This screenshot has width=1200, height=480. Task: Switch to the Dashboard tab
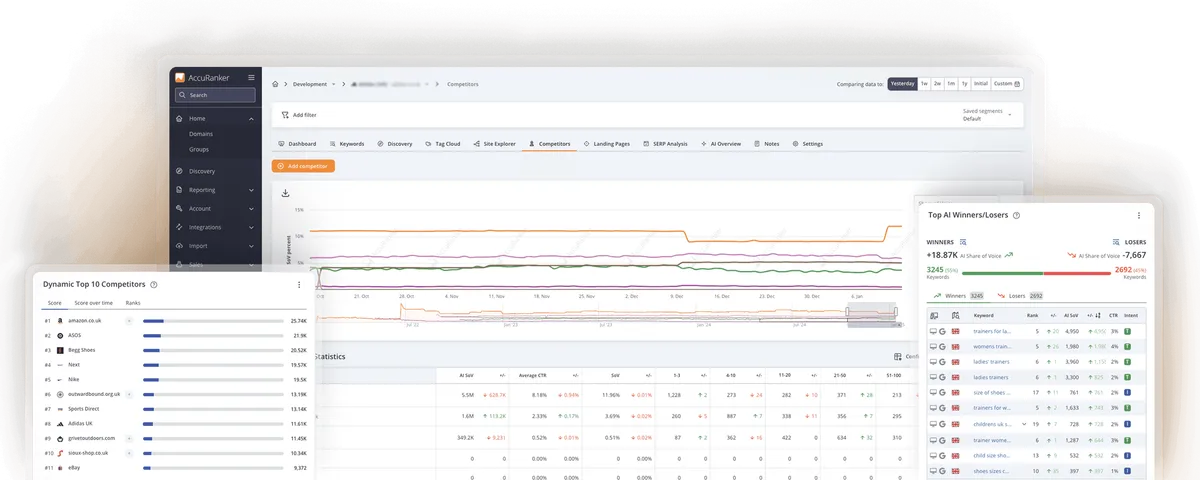[x=297, y=144]
